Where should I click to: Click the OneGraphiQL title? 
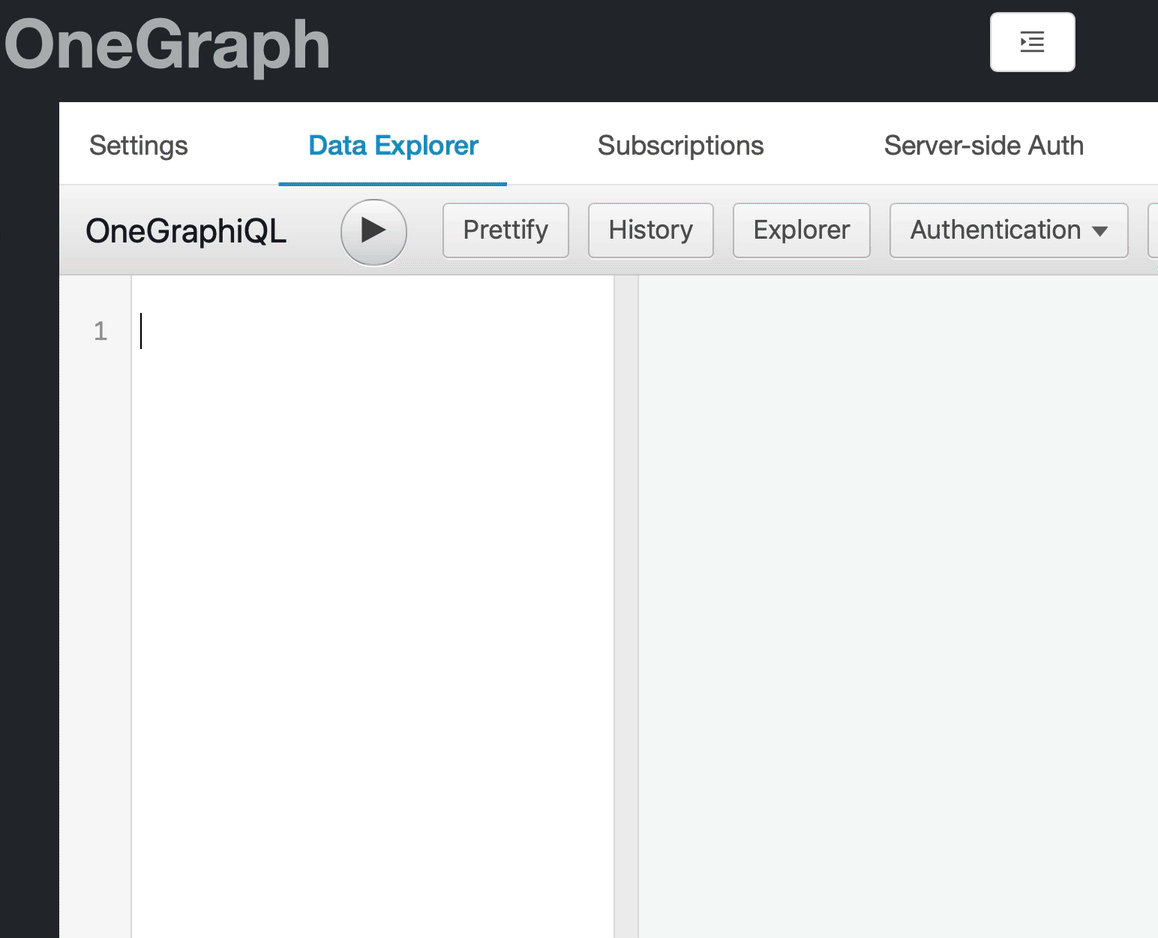tap(185, 231)
